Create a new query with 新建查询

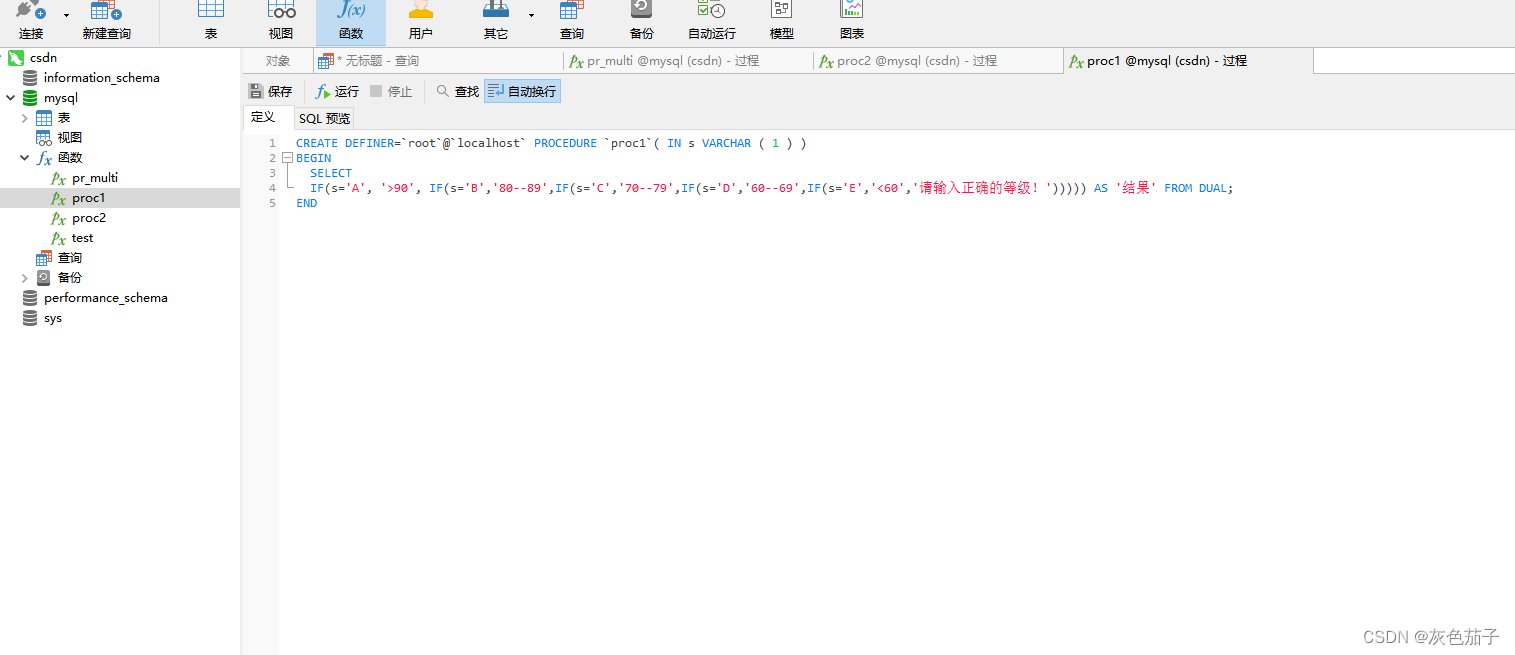(x=106, y=21)
